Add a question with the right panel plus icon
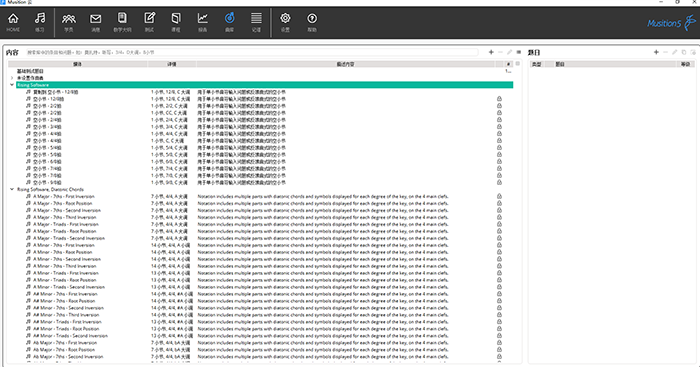700x367 pixels. click(656, 52)
